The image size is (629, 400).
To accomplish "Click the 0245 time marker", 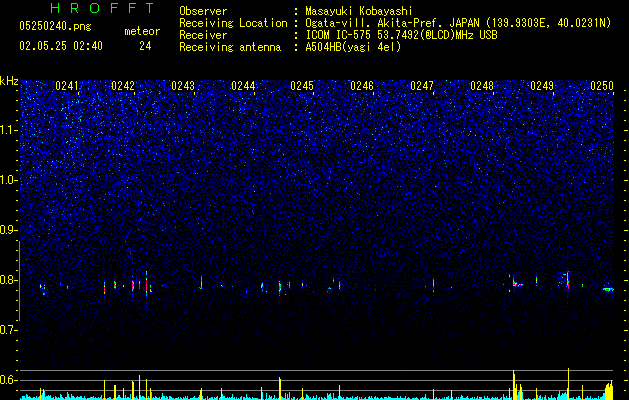I will (x=302, y=86).
